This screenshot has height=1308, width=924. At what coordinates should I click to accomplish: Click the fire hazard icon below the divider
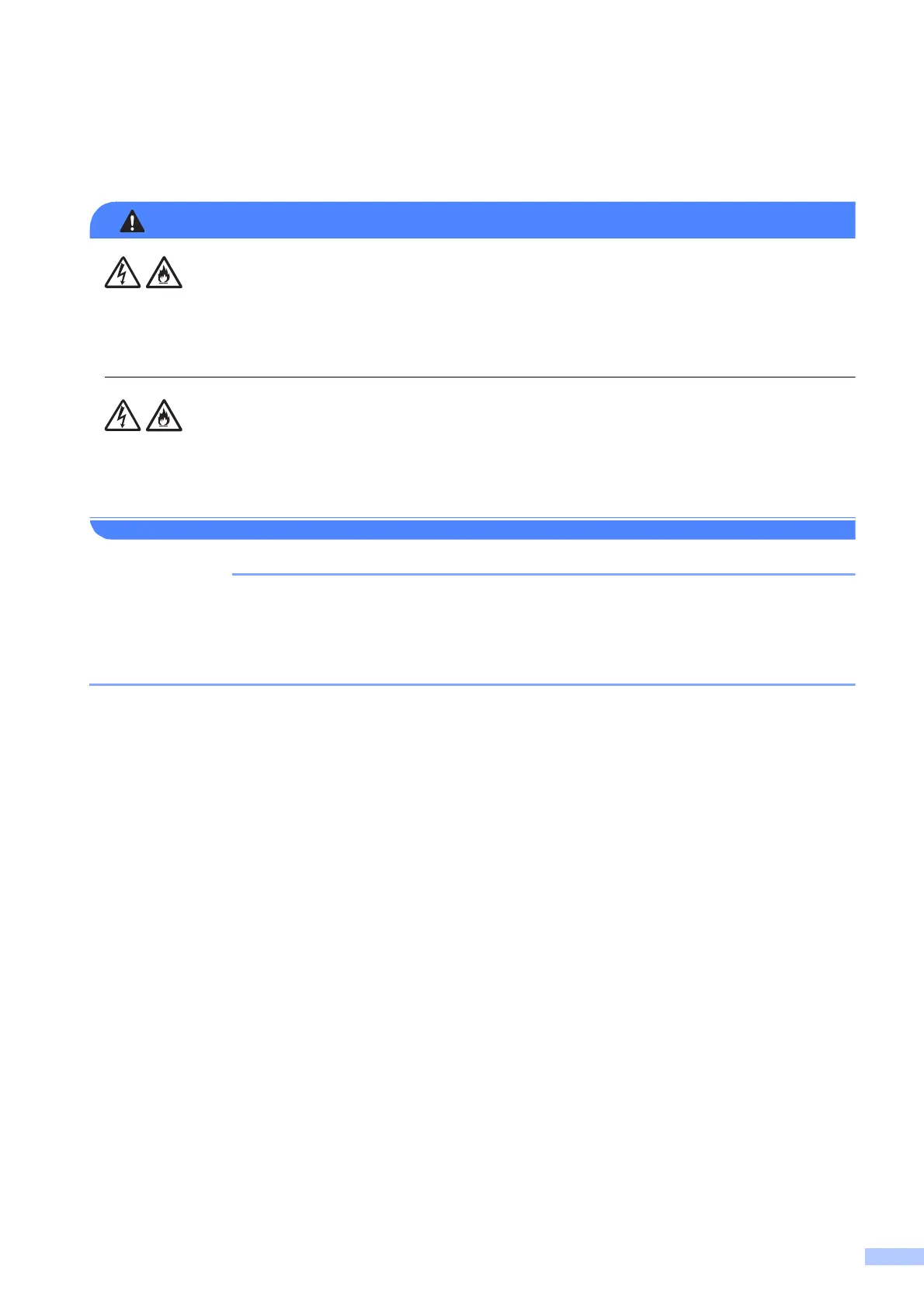(x=164, y=416)
